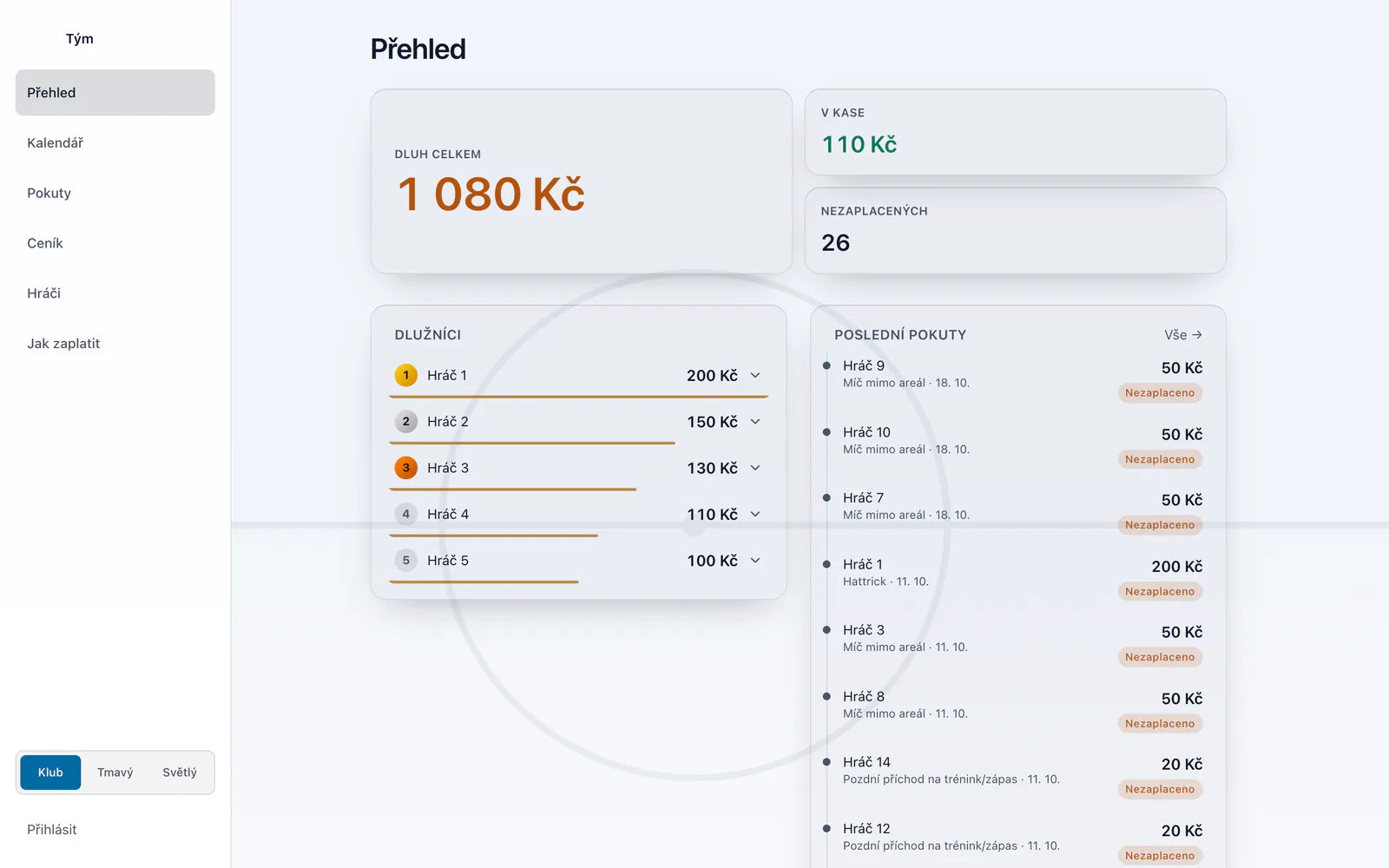1389x868 pixels.
Task: Click the gold rank 1 badge
Action: (405, 375)
